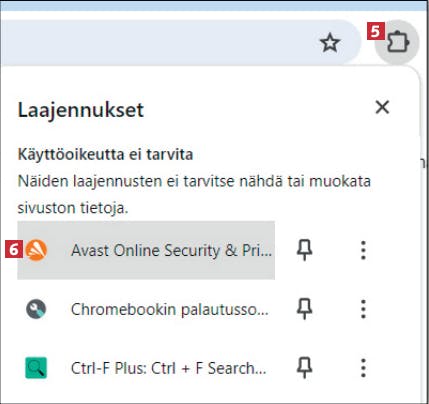The height and width of the screenshot is (404, 429).
Task: Click the red number 5 marker
Action: click(376, 31)
